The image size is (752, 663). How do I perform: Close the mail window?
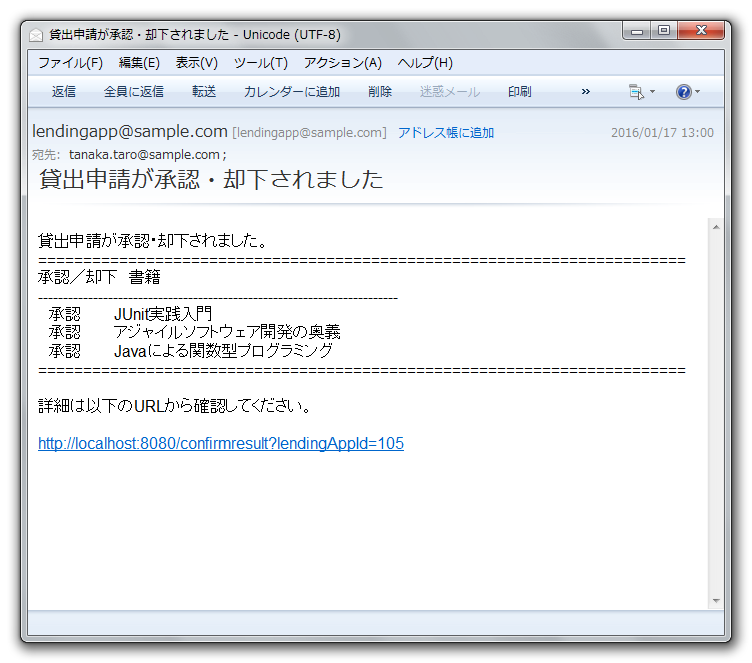(x=701, y=31)
